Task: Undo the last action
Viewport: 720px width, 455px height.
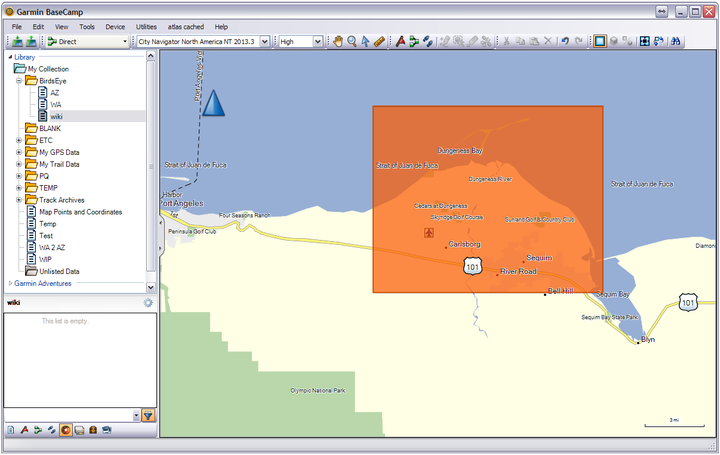Action: coord(565,41)
